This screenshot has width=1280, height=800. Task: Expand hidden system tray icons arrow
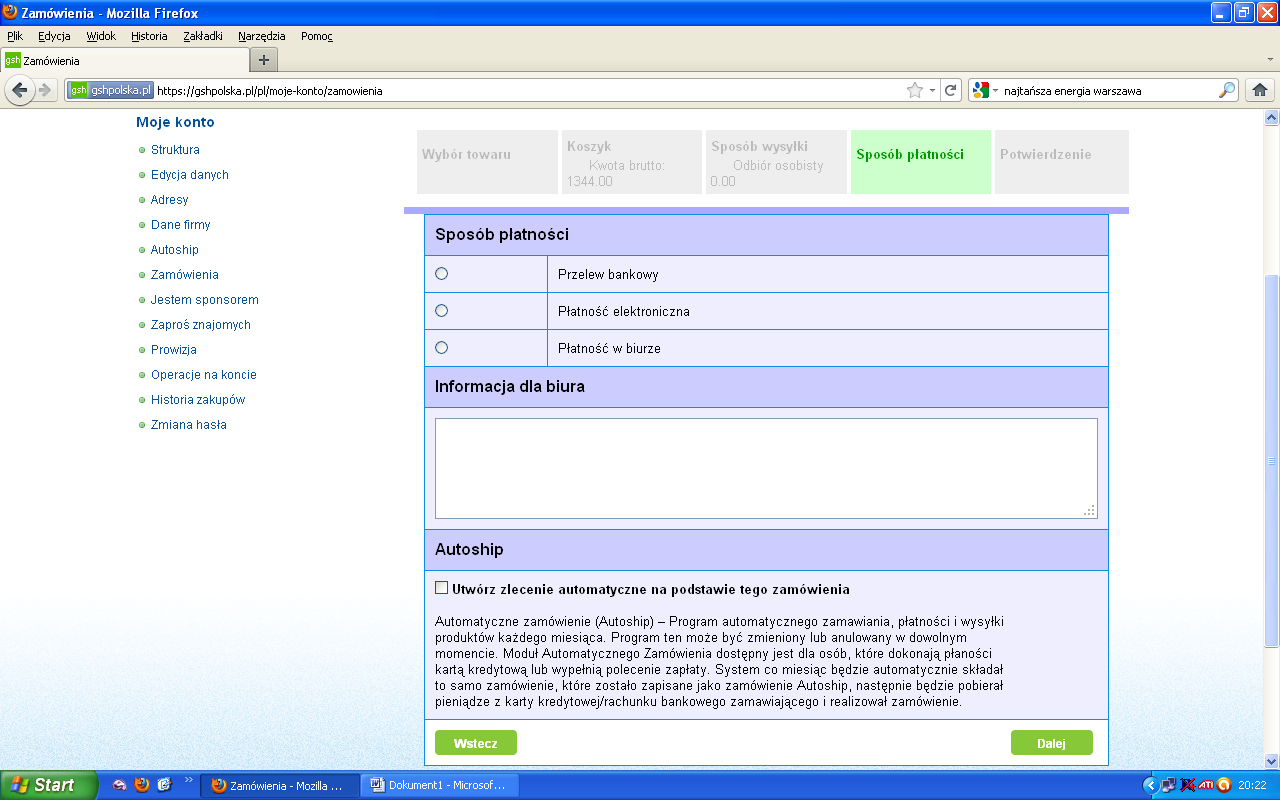coord(1150,785)
